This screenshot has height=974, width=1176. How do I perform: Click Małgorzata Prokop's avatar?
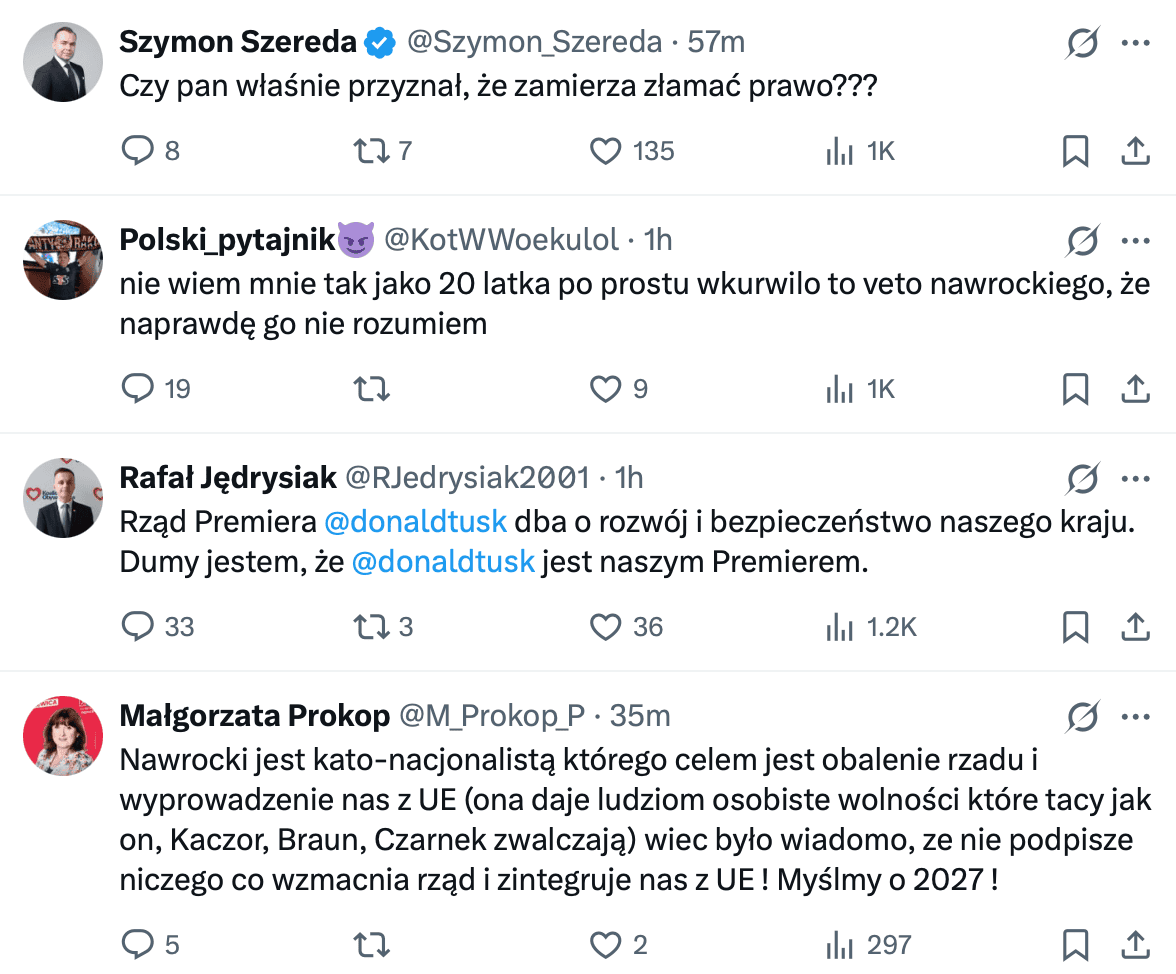[62, 736]
